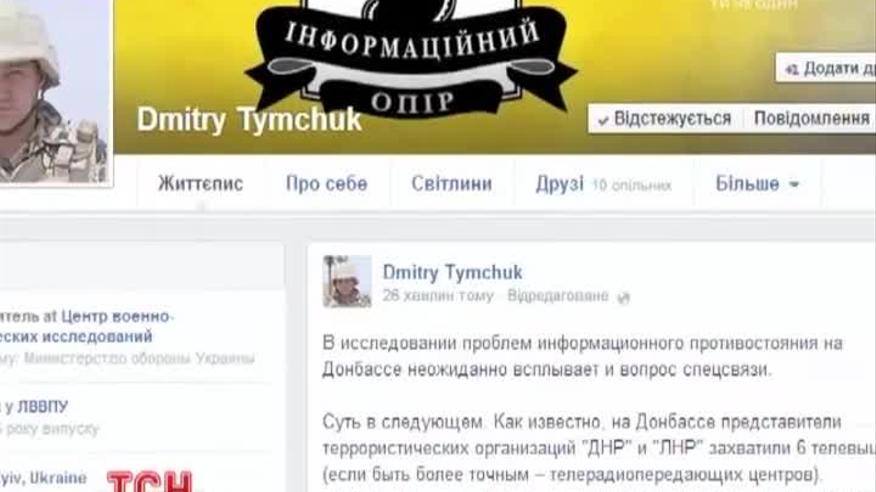This screenshot has width=876, height=492.
Task: Expand the Більше dropdown menu
Action: click(757, 184)
